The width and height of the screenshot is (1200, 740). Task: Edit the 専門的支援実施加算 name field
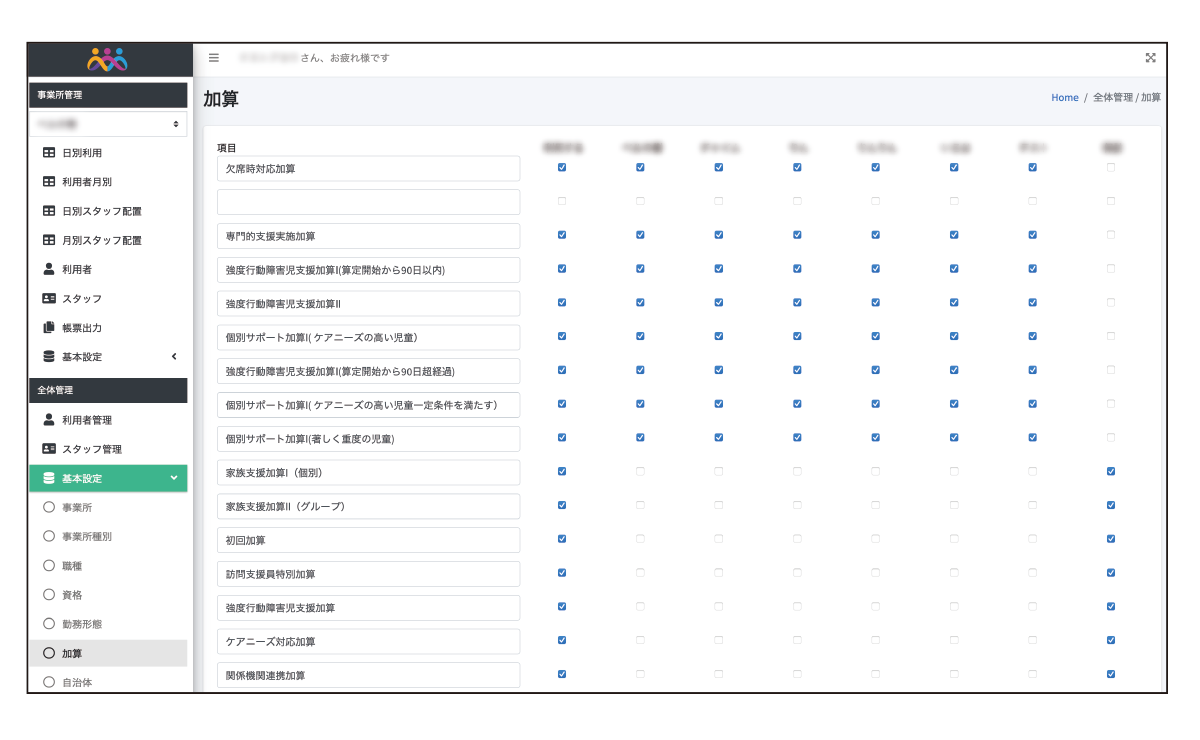click(369, 236)
